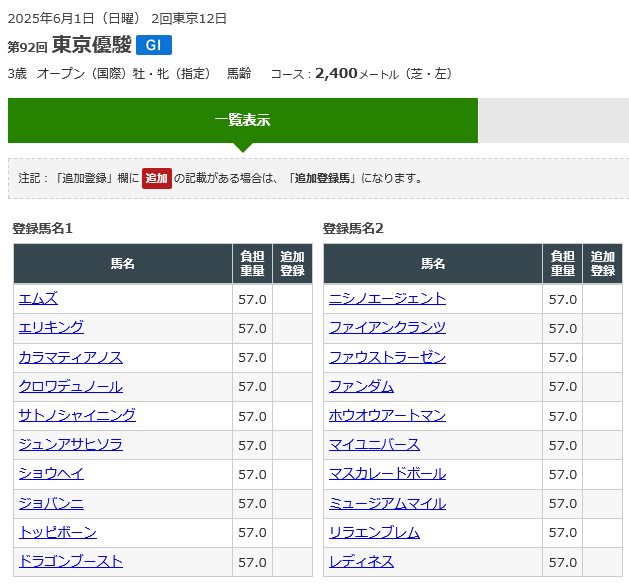
Task: Click the 馬名 header in 登録馬名1 table
Action: (x=122, y=263)
